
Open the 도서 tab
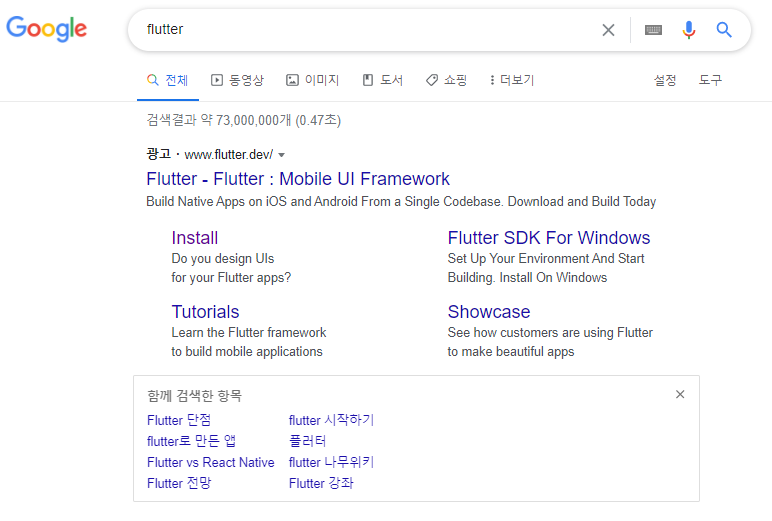click(x=383, y=80)
